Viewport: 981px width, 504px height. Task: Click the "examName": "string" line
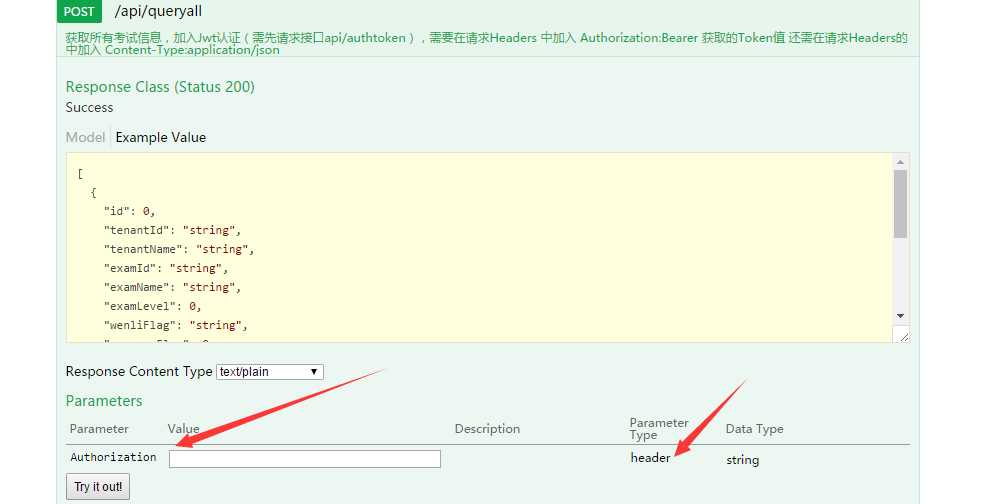[x=172, y=287]
